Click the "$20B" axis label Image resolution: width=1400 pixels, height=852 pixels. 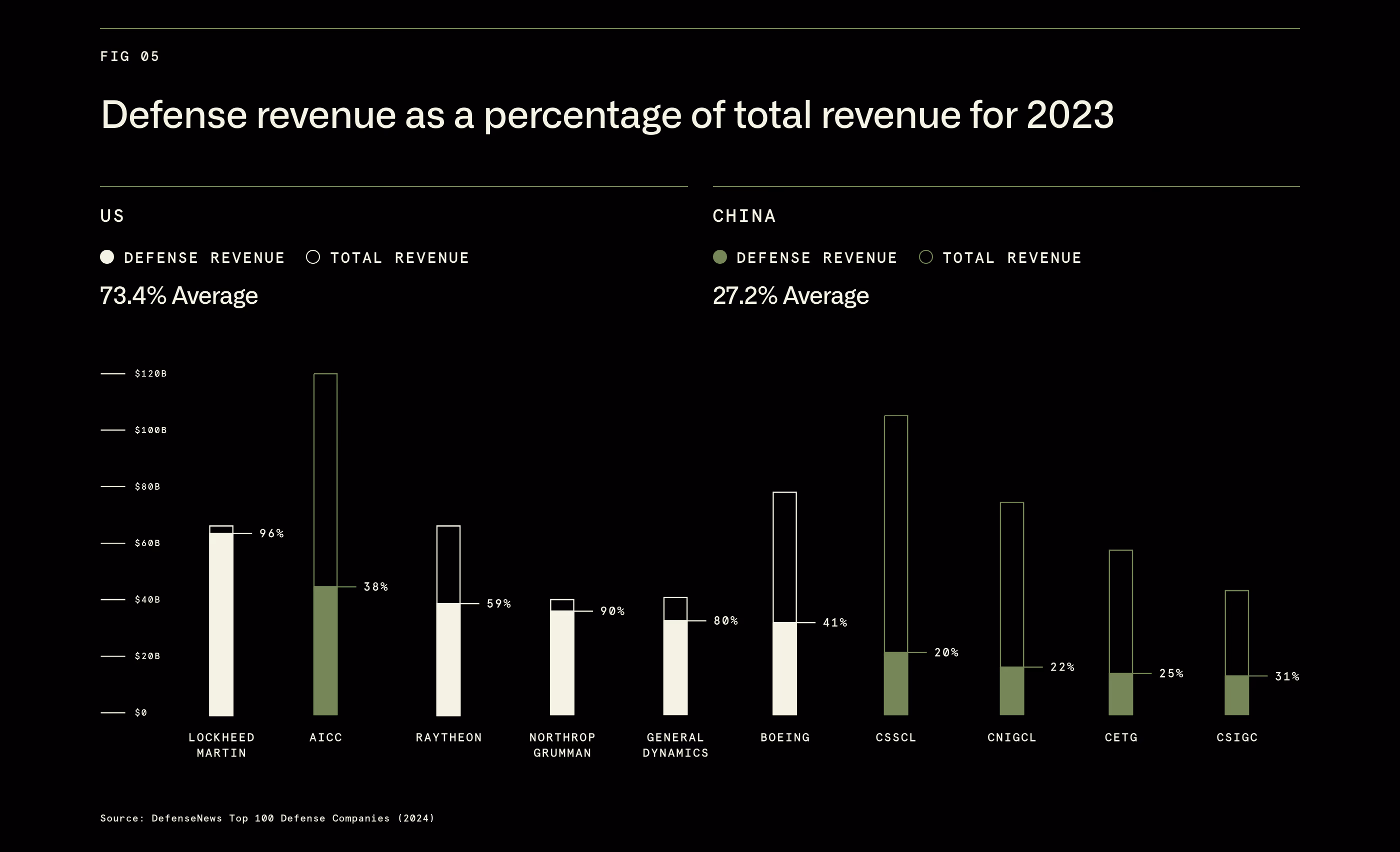[147, 656]
